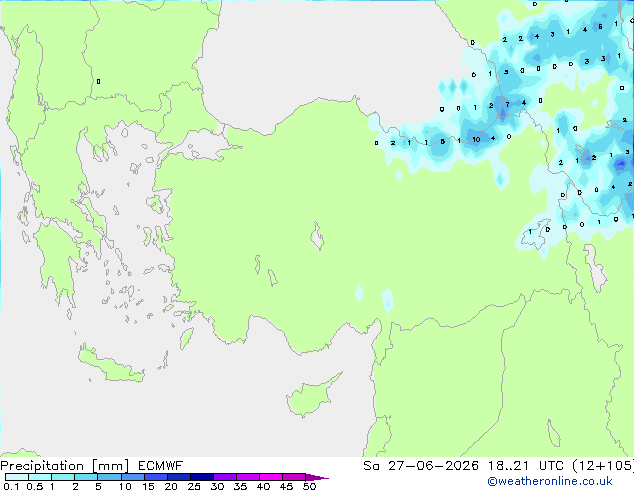Screen dimensions: 634x490
Task: Click the 2–5 mm legend color box
Action: [86, 477]
